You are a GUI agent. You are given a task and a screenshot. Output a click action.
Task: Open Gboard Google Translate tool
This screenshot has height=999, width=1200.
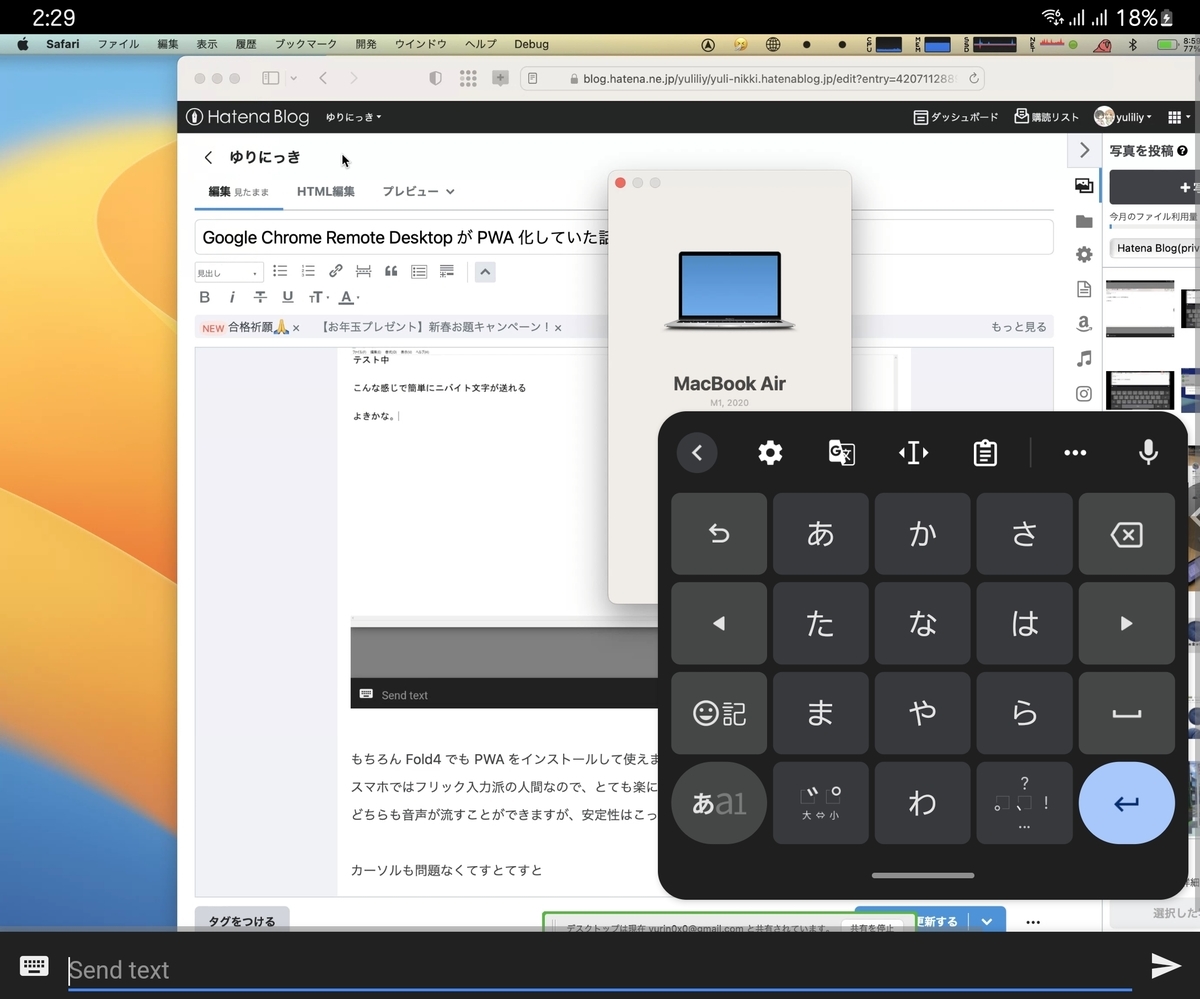tap(842, 453)
